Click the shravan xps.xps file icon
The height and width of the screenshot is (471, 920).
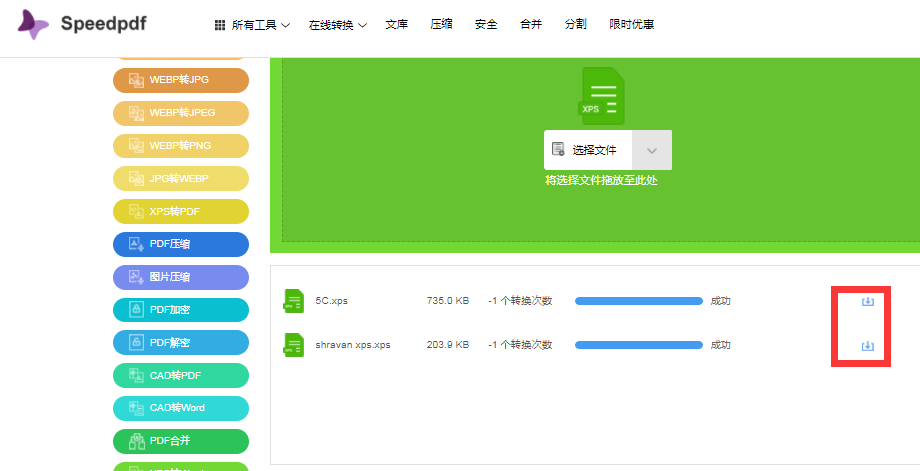294,345
